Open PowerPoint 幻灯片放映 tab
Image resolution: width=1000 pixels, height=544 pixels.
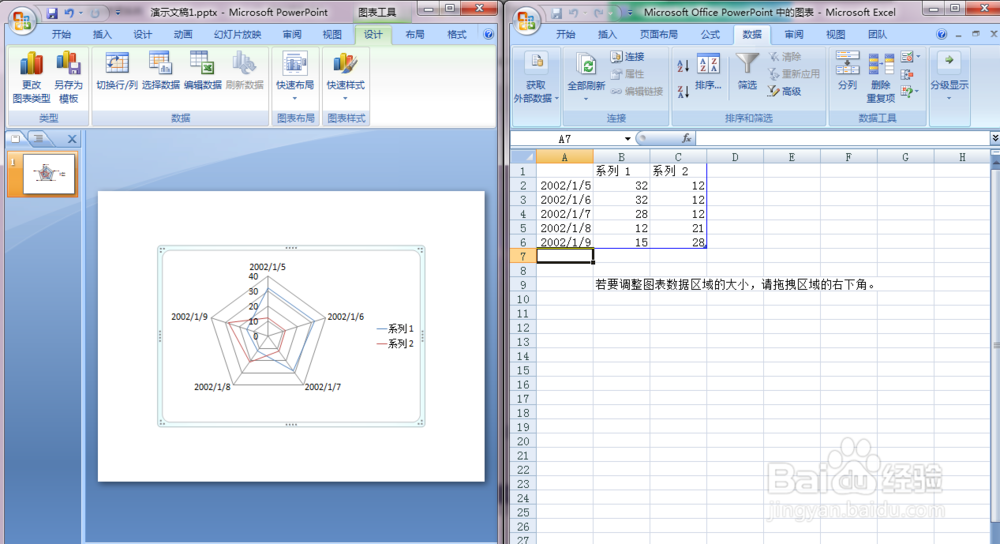[237, 34]
